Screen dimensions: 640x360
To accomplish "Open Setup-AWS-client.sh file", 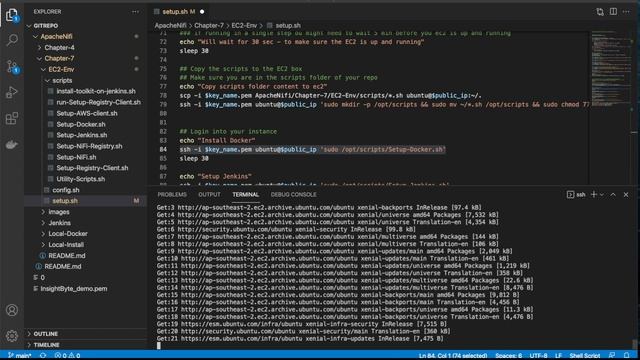I will [87, 113].
